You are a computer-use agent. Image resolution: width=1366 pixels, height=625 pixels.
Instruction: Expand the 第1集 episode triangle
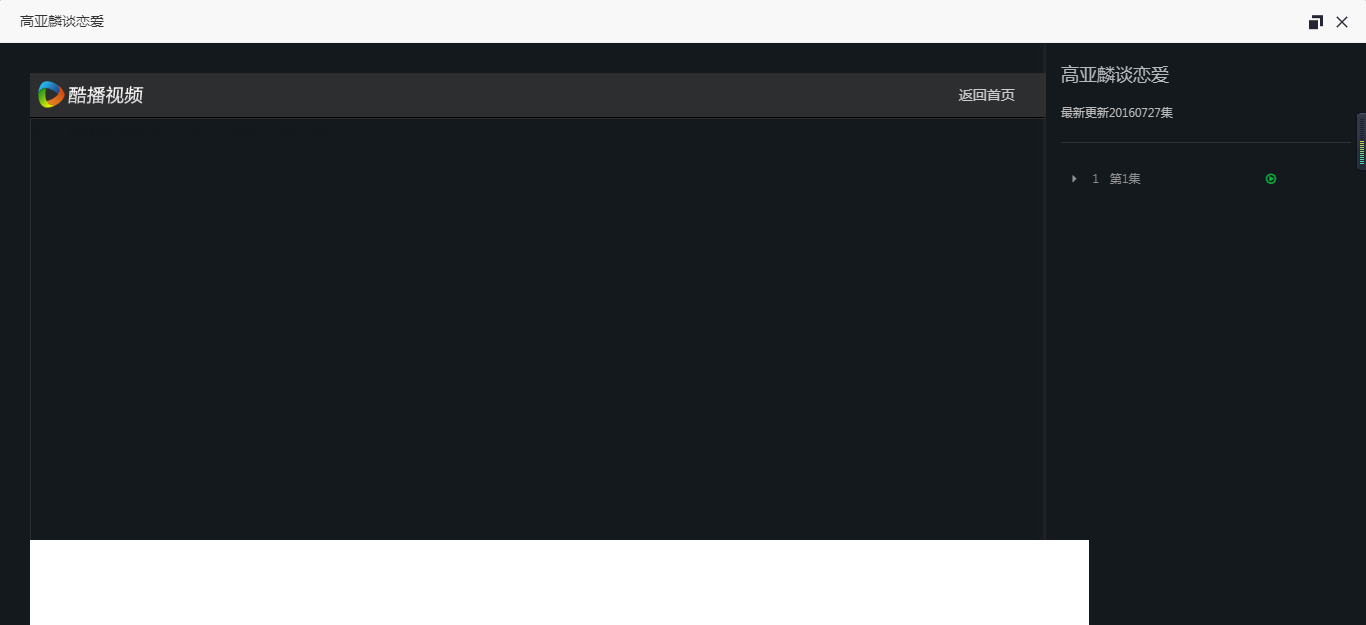[1074, 179]
